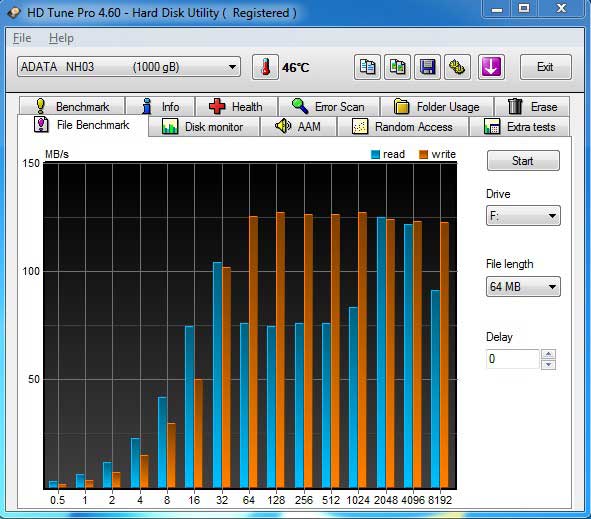This screenshot has width=591, height=519.
Task: Click the copy screenshot toolbar icon
Action: [397, 67]
